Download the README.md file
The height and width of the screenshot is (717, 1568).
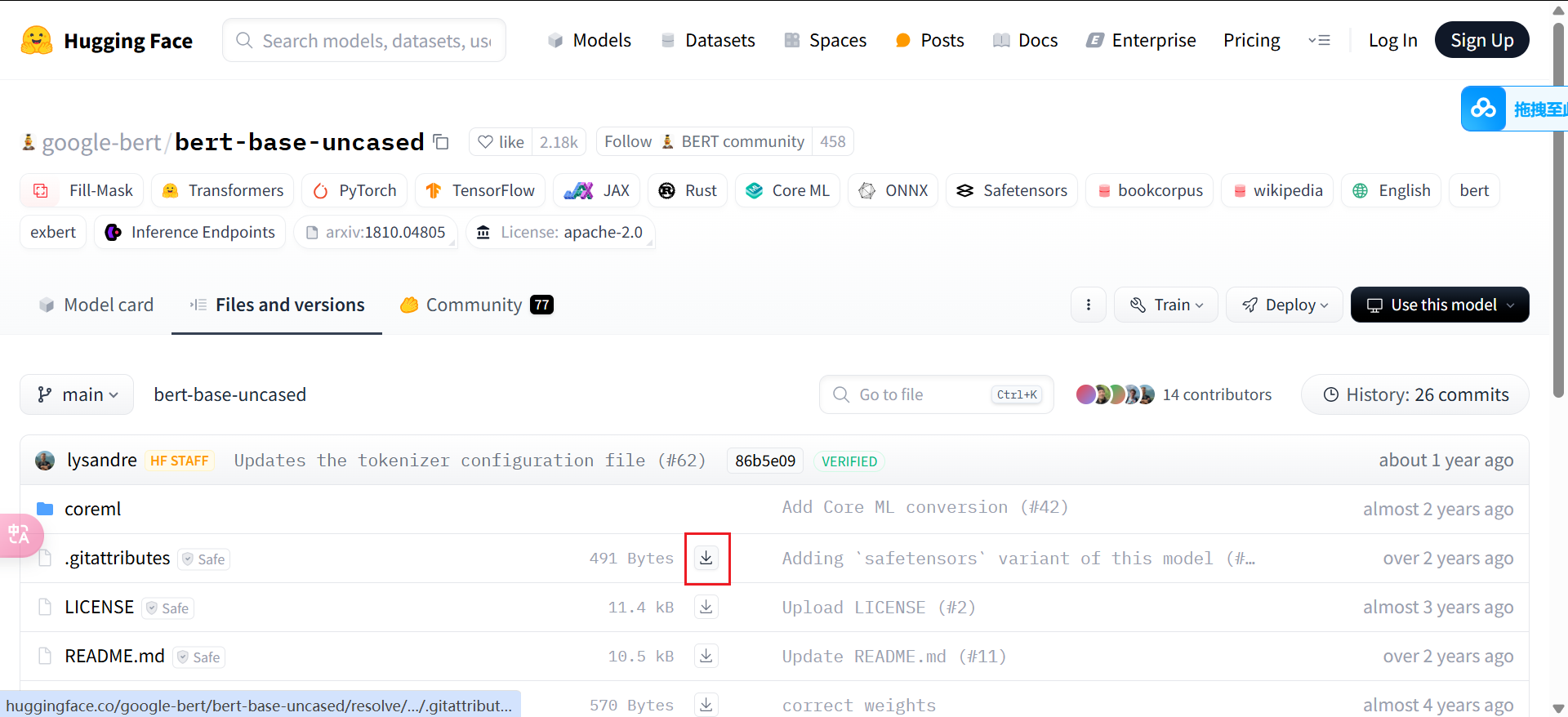(706, 656)
